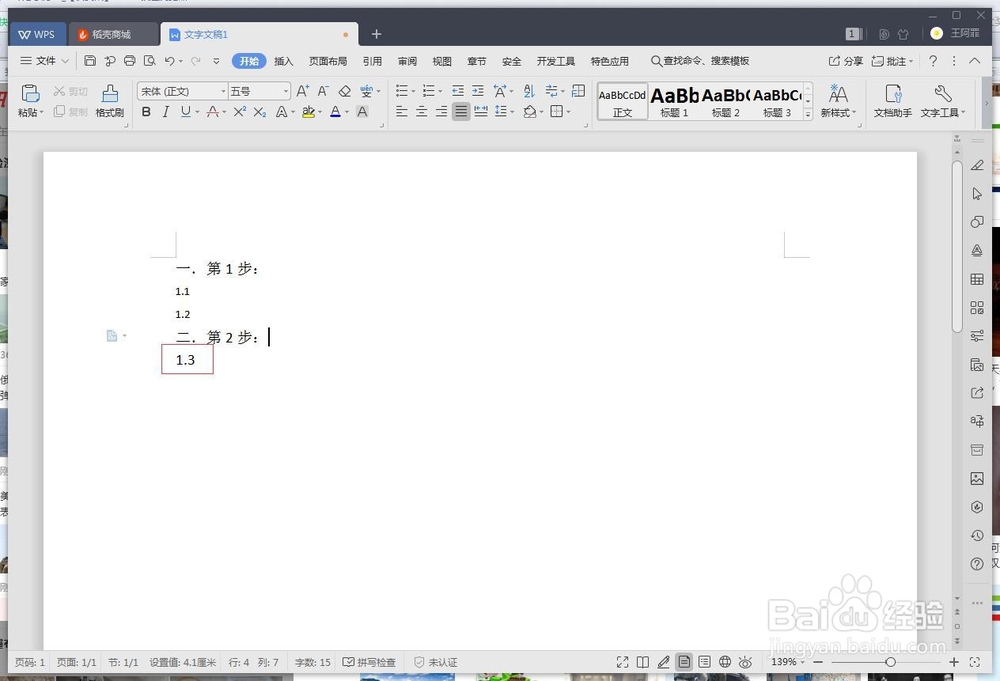1000x681 pixels.
Task: Enable spell check in status bar
Action: pyautogui.click(x=368, y=662)
